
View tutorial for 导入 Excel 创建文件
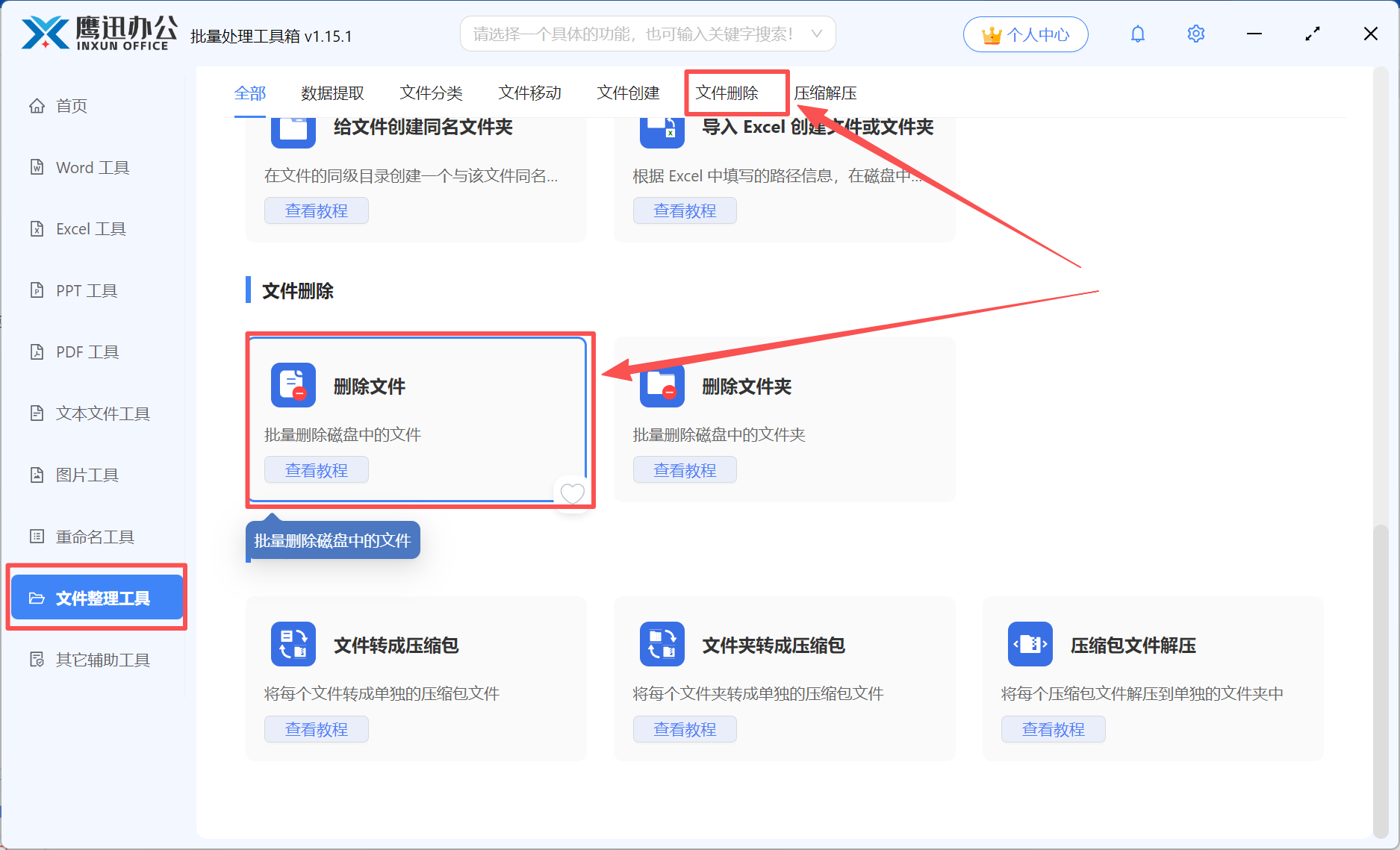[685, 210]
